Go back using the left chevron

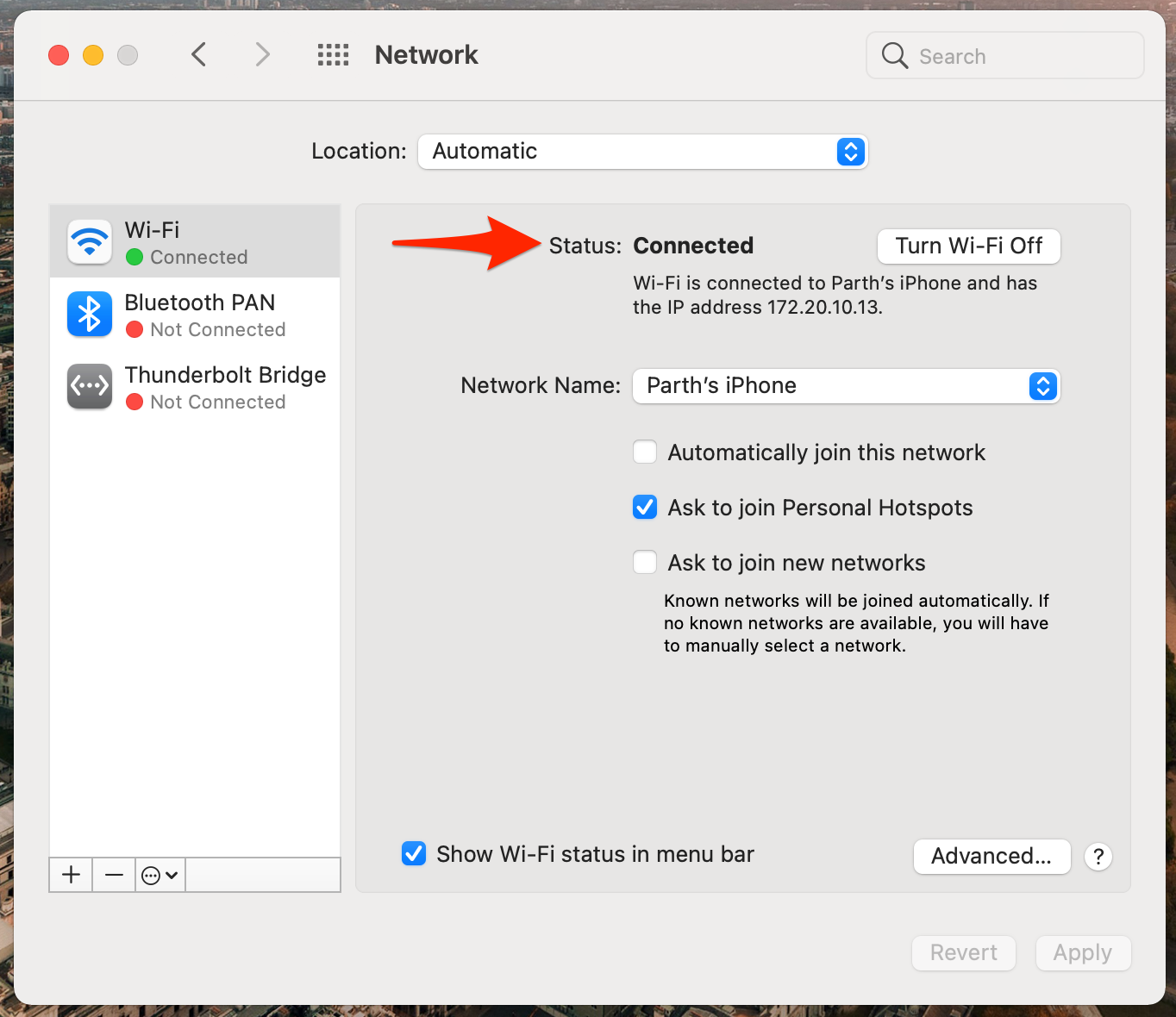(x=199, y=55)
